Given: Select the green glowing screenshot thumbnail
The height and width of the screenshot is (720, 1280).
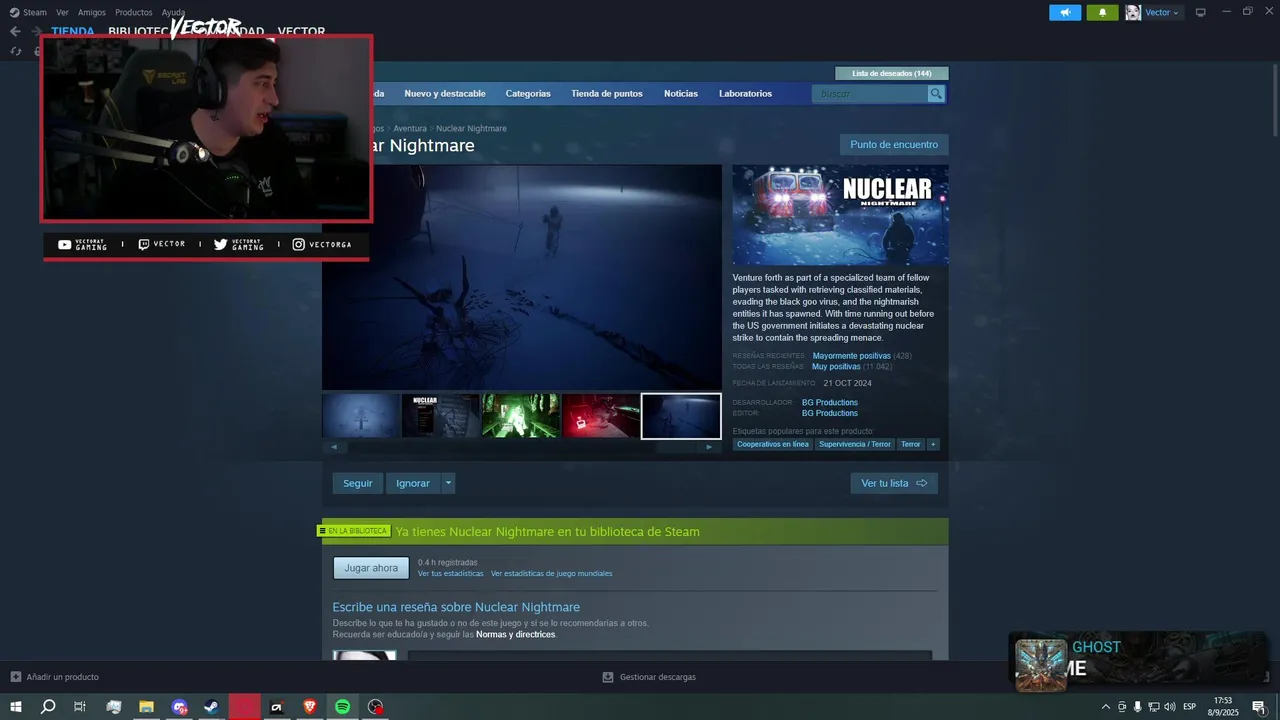Looking at the screenshot, I should 521,415.
